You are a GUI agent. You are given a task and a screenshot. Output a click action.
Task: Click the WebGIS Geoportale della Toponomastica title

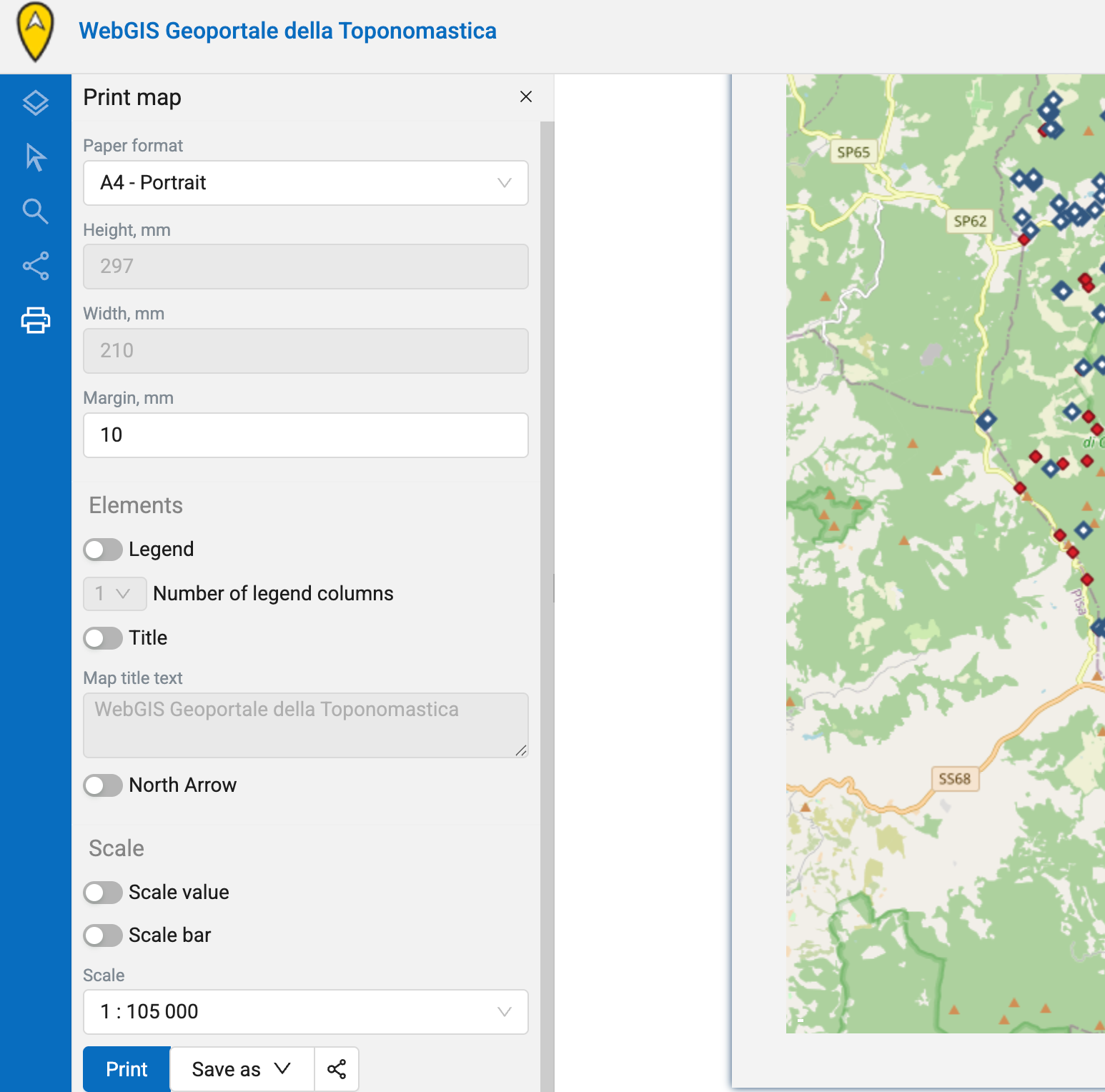pyautogui.click(x=287, y=31)
